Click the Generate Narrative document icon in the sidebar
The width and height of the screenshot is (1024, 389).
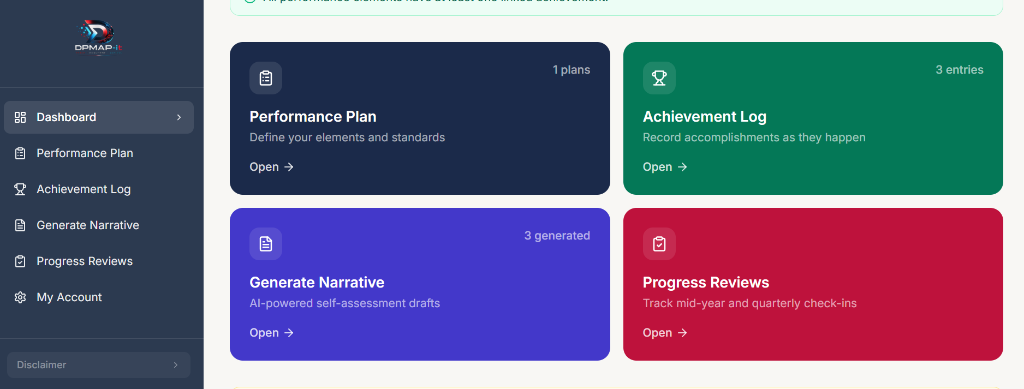point(20,225)
